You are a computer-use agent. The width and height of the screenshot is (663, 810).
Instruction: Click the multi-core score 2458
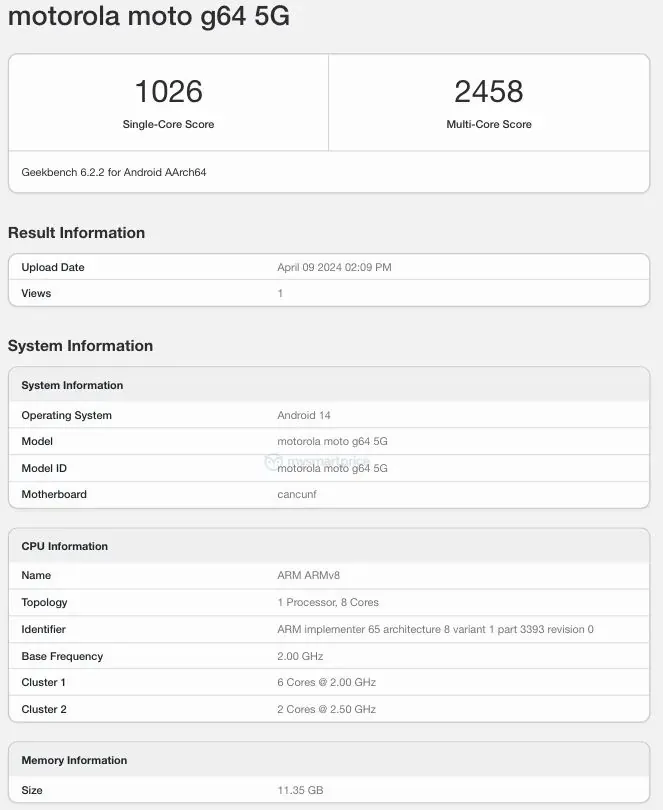tap(488, 91)
